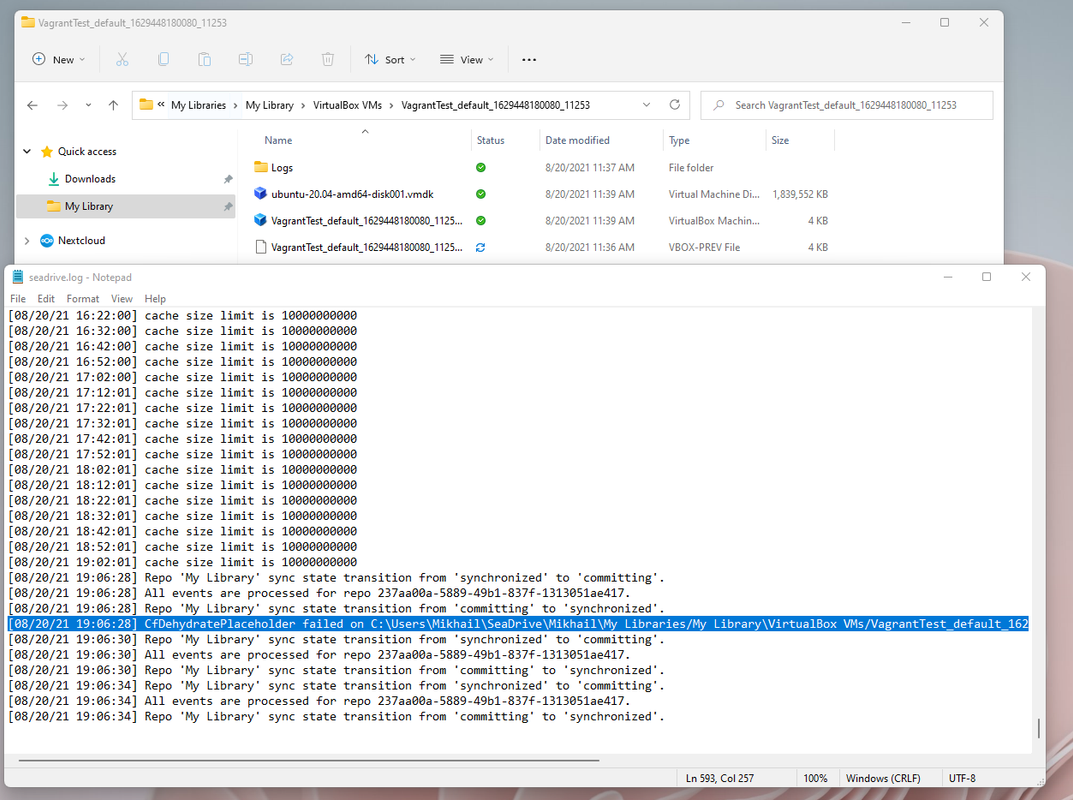This screenshot has height=800, width=1073.
Task: Click the File folder type cell
Action: [691, 168]
